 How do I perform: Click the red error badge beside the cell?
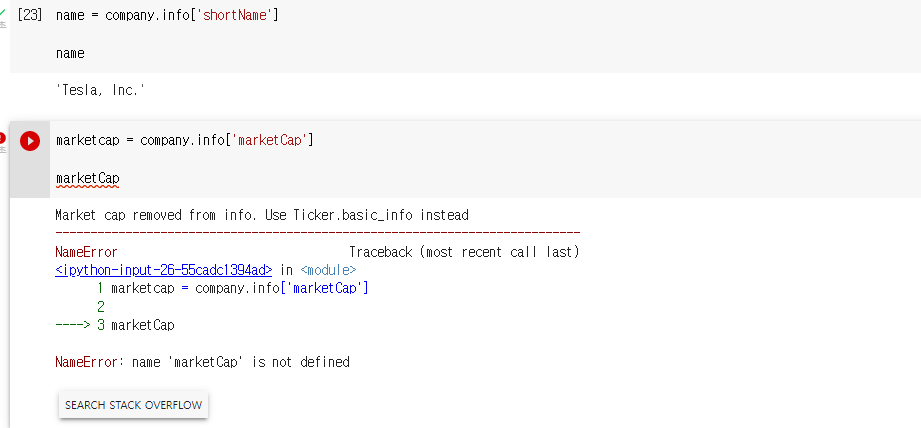coord(3,138)
